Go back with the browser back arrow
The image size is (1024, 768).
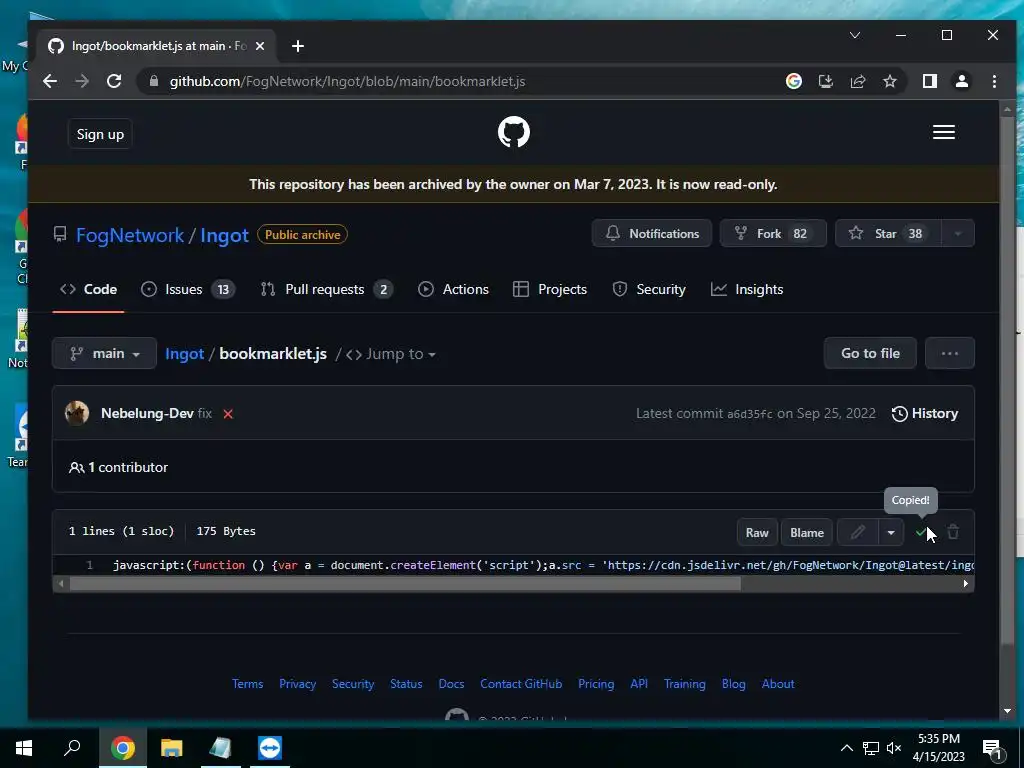point(50,81)
